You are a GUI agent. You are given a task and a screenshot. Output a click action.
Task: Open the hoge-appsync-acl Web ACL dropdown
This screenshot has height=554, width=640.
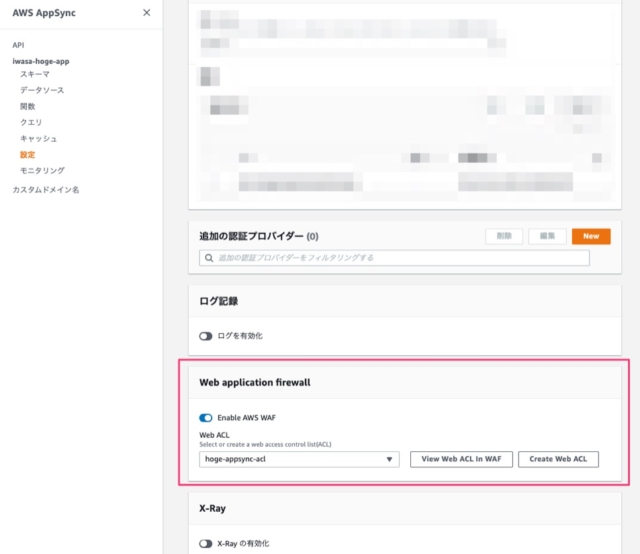(x=299, y=459)
